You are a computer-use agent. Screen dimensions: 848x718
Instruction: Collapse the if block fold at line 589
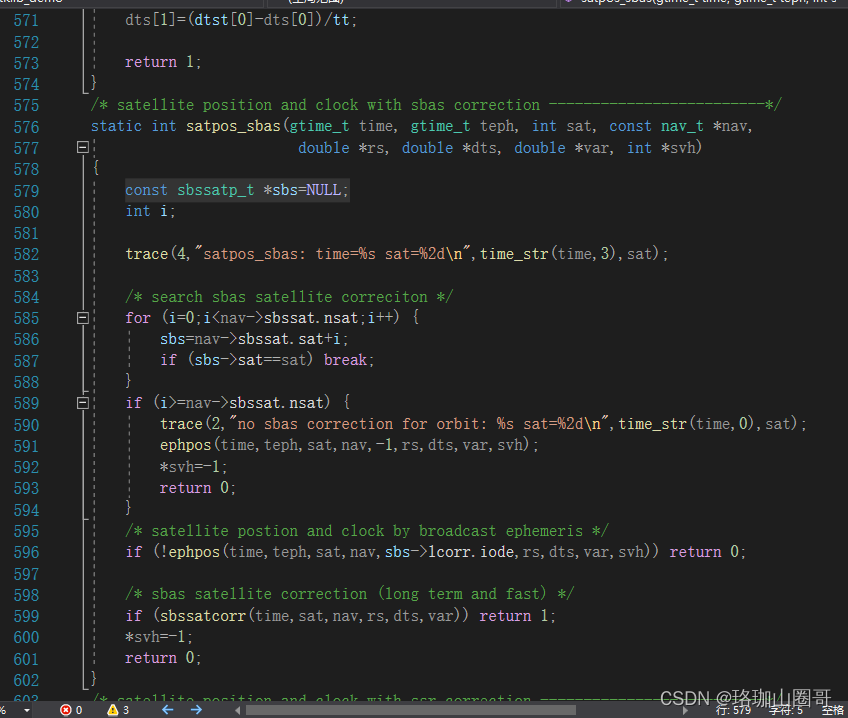pyautogui.click(x=82, y=403)
